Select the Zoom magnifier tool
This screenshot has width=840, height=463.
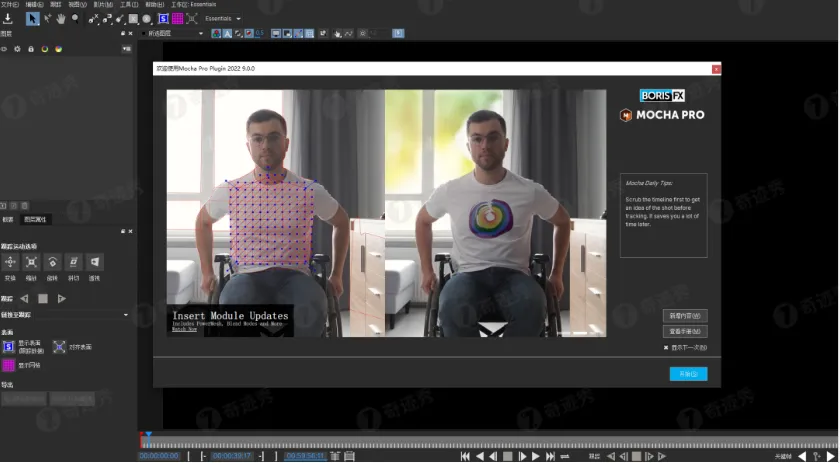[76, 19]
